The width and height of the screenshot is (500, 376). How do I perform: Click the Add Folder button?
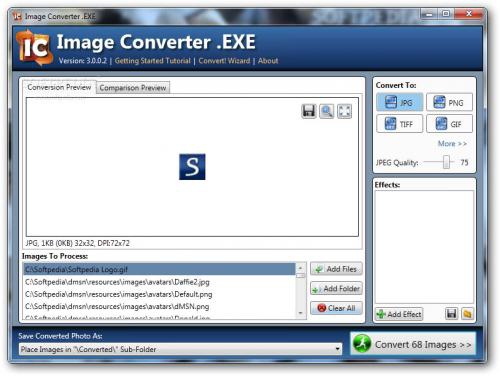point(336,288)
